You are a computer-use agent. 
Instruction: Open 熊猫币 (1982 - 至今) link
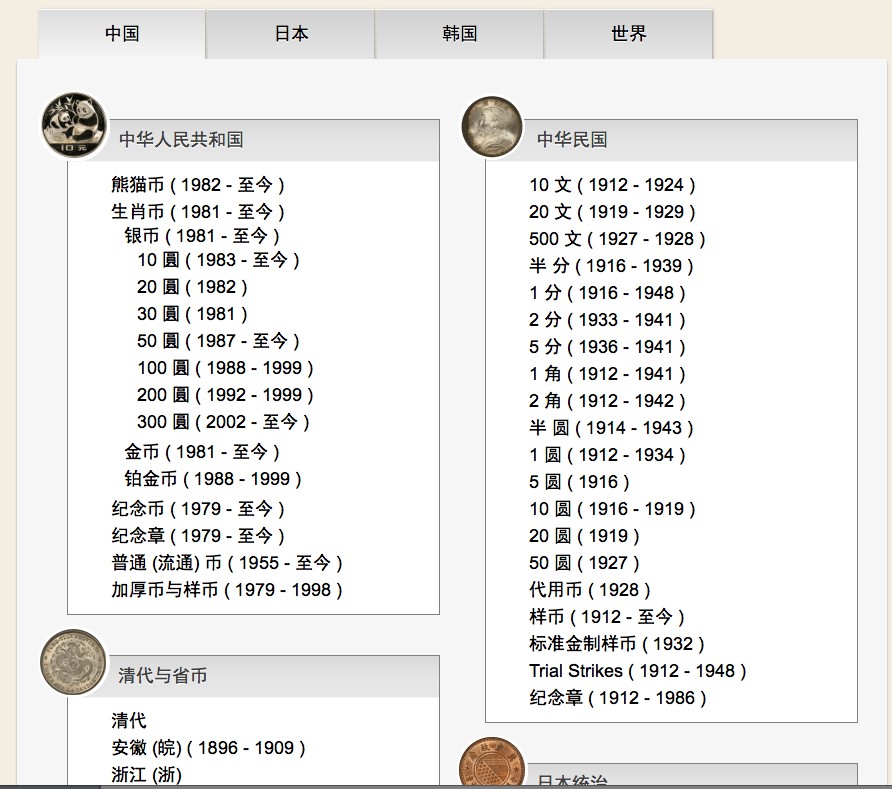pos(198,185)
